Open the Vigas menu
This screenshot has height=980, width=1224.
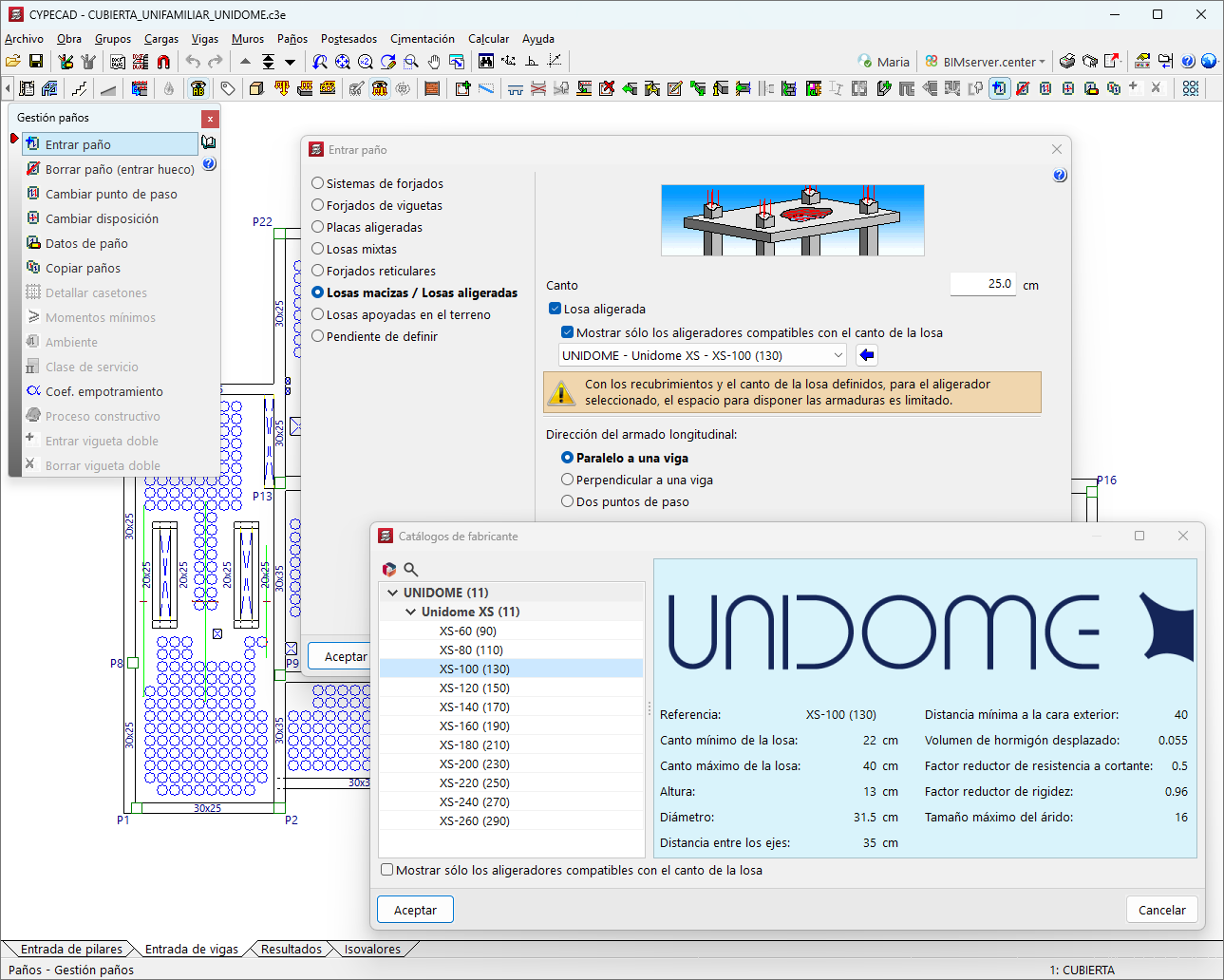pos(205,39)
